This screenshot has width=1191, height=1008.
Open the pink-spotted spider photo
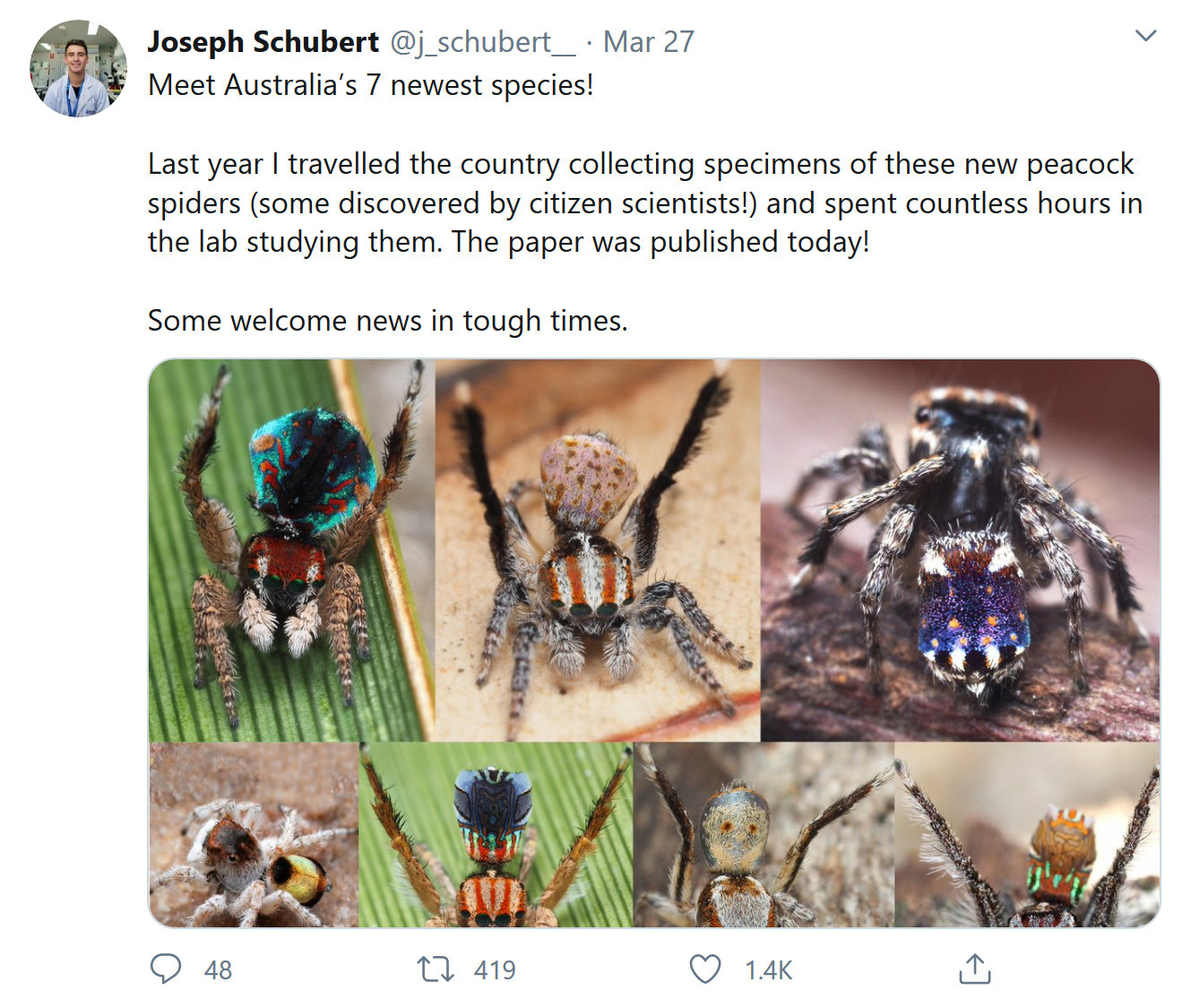(x=597, y=550)
